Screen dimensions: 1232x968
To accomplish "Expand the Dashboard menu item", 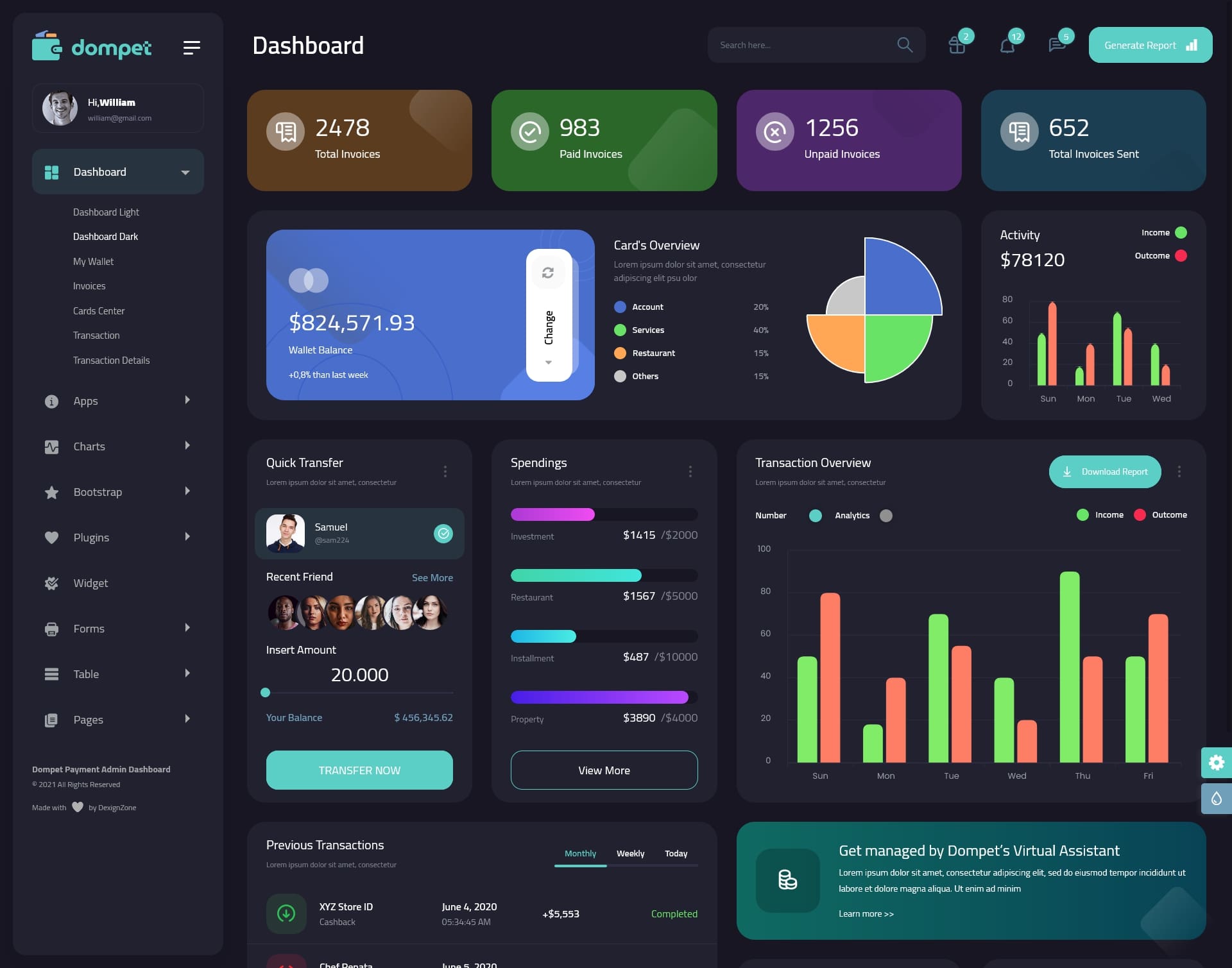I will tap(185, 171).
